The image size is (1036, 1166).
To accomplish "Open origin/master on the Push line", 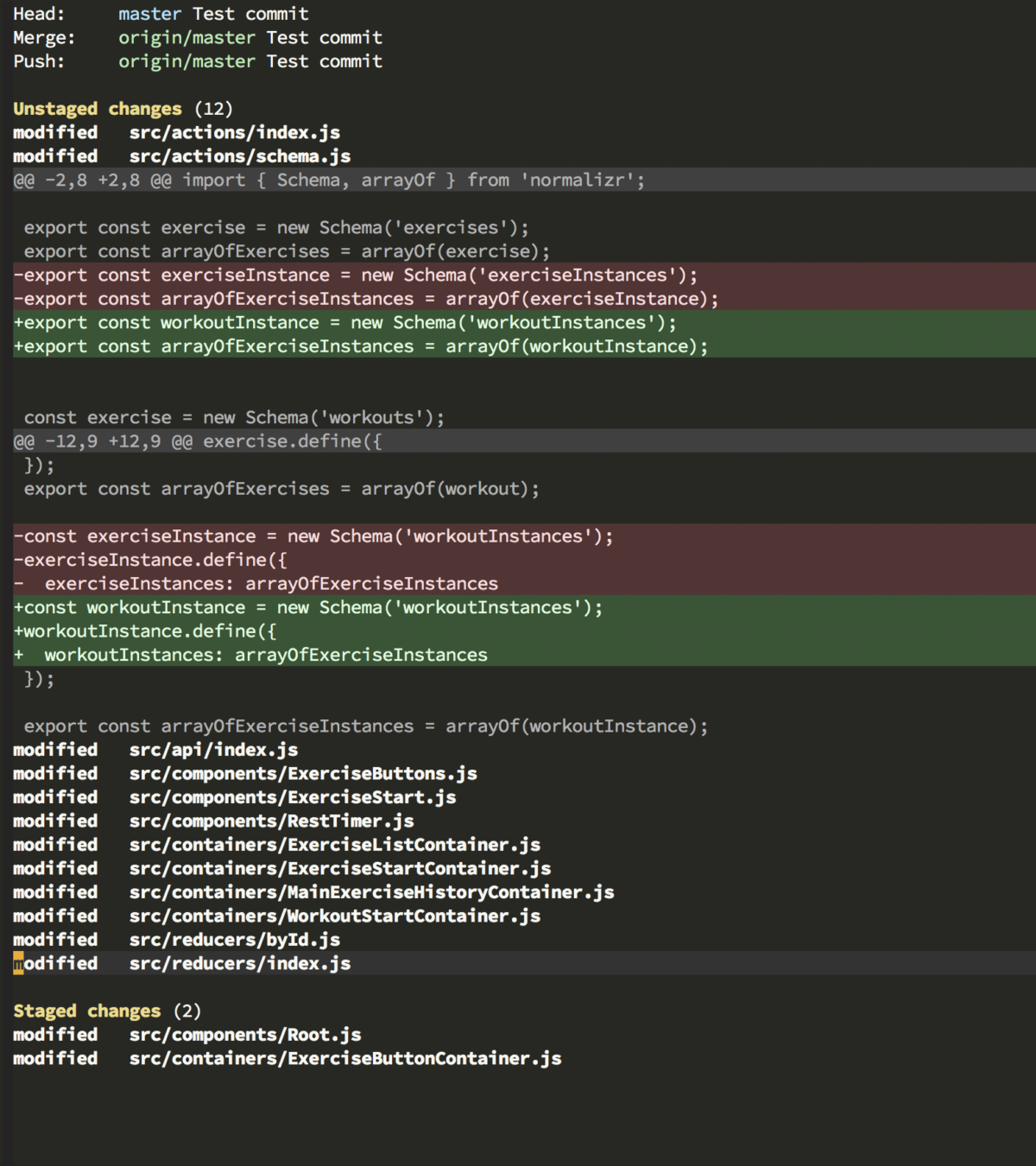I will click(x=186, y=60).
